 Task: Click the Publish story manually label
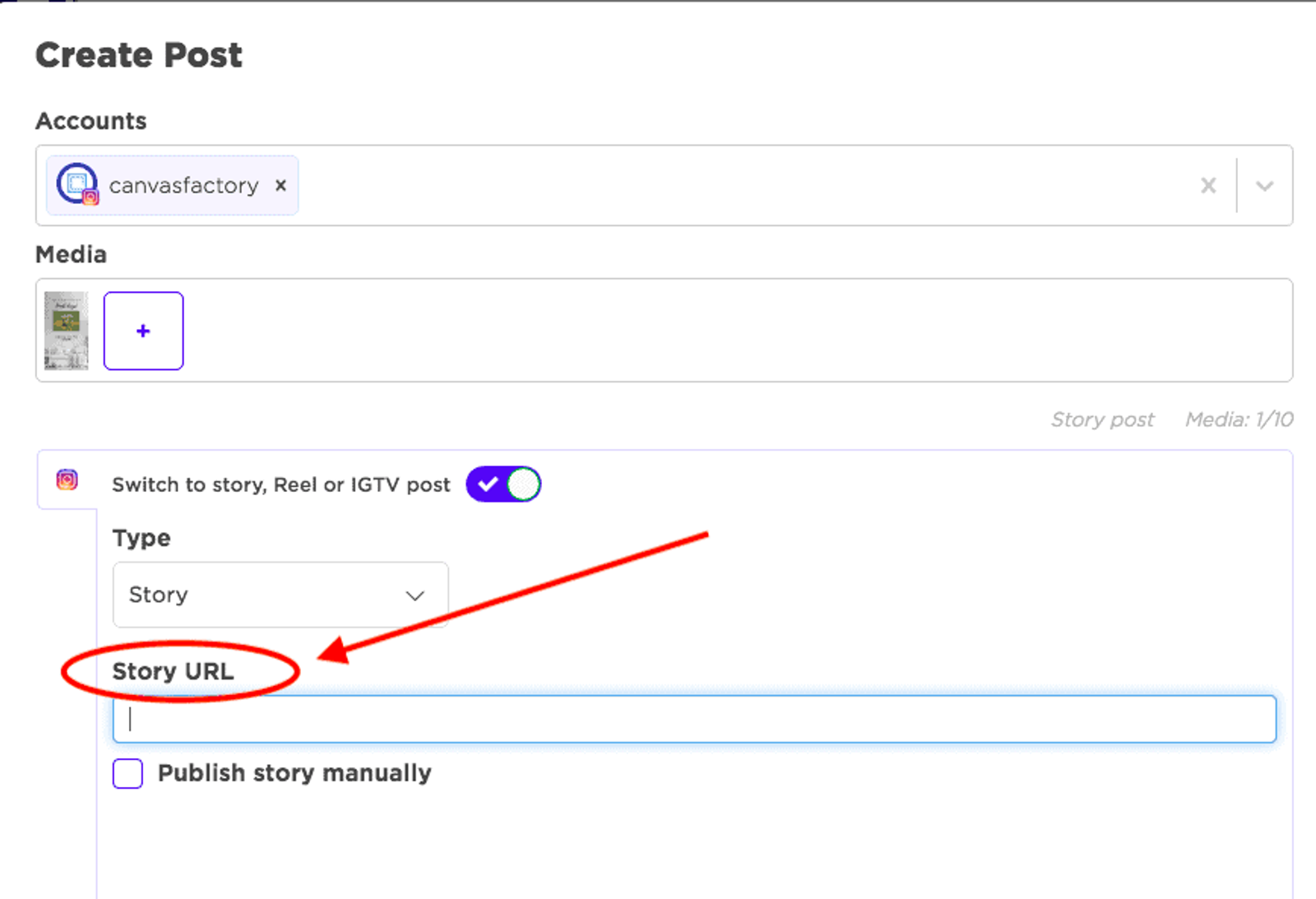(294, 773)
